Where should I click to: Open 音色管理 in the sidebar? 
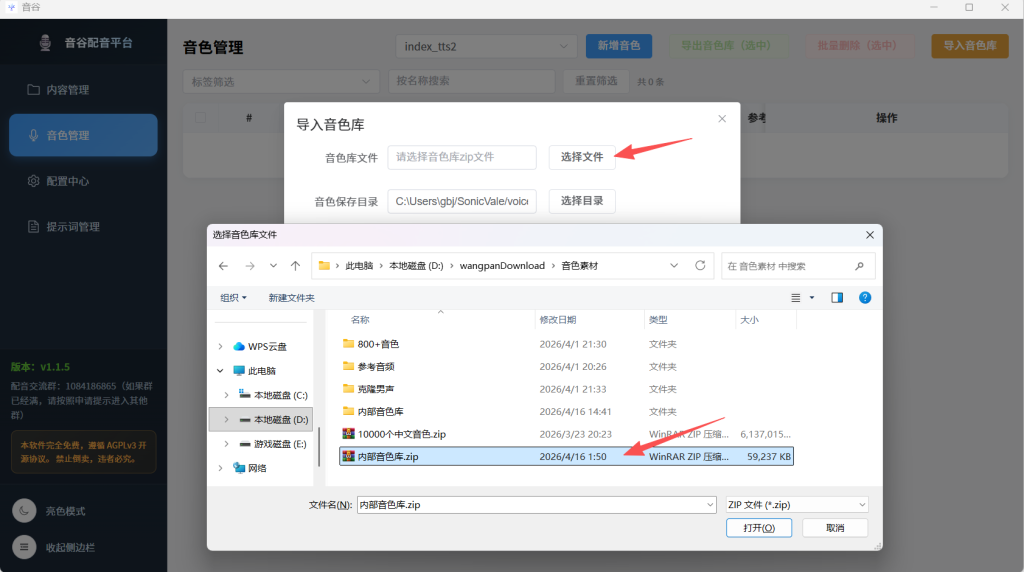[83, 135]
